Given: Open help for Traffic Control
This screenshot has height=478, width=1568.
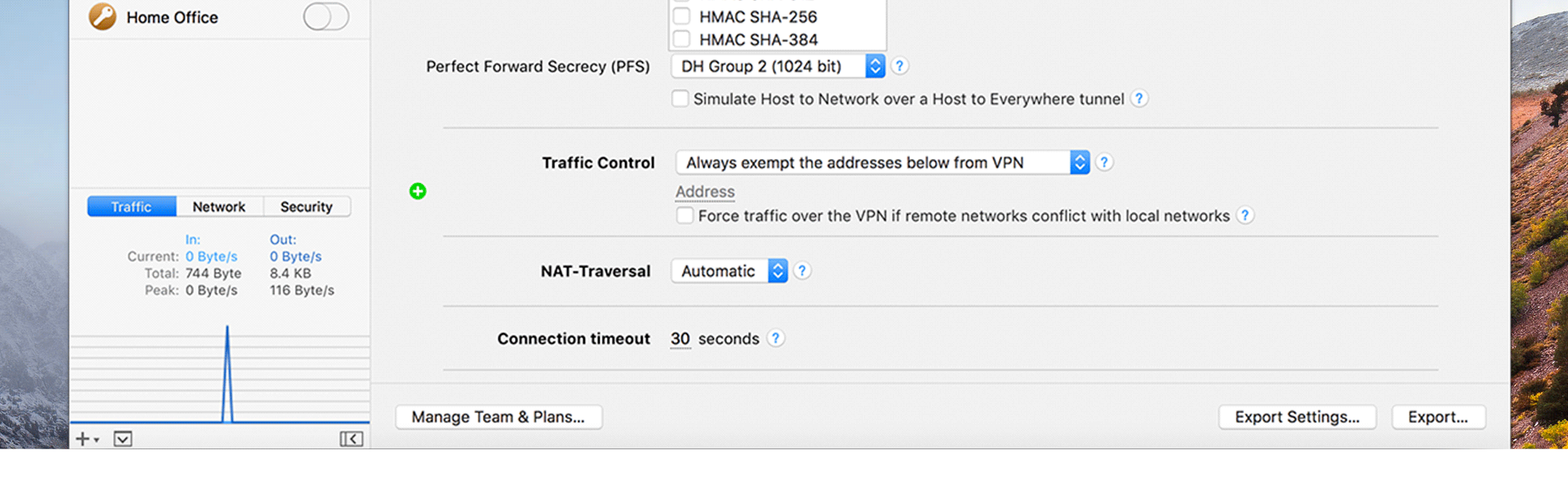Looking at the screenshot, I should 1104,162.
